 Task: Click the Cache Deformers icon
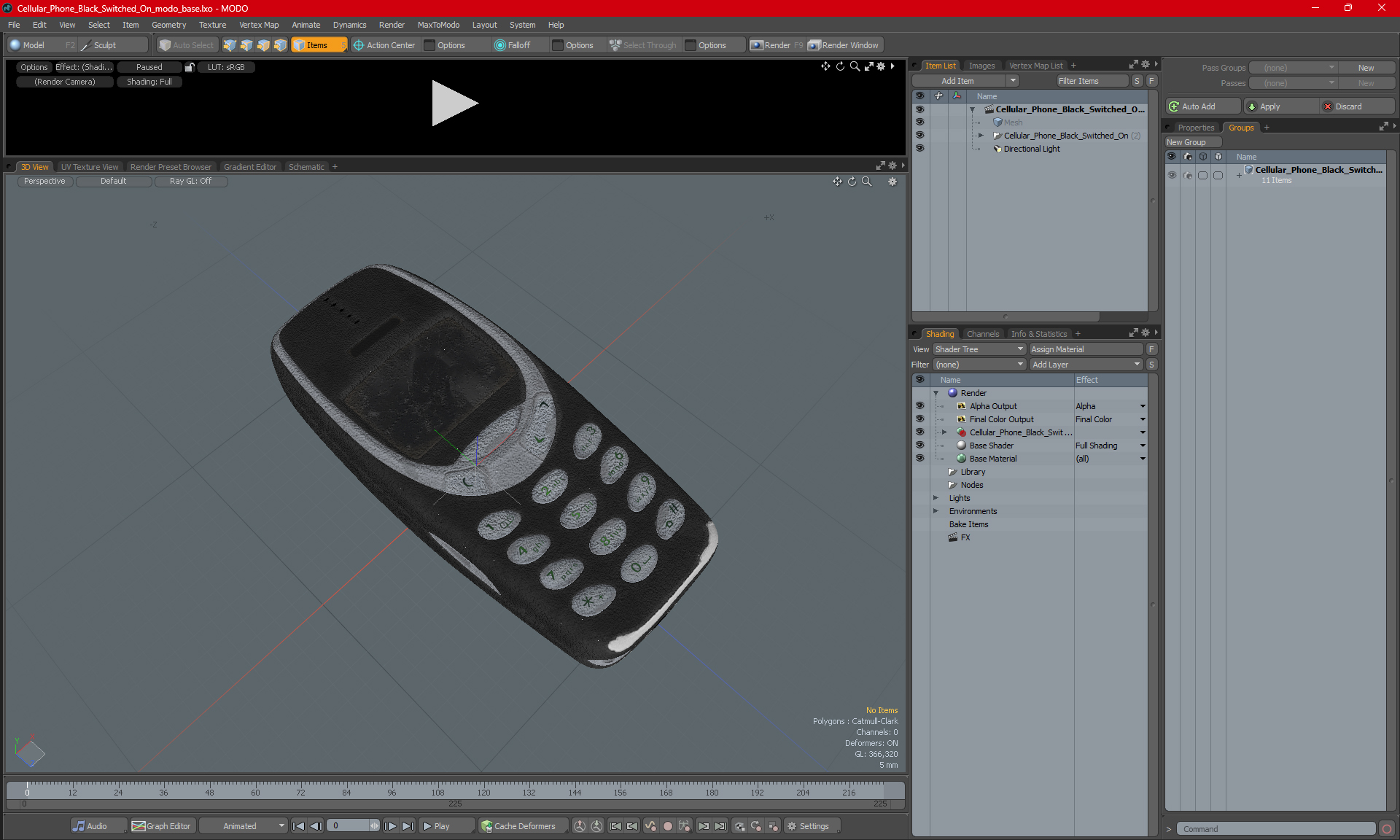[486, 826]
